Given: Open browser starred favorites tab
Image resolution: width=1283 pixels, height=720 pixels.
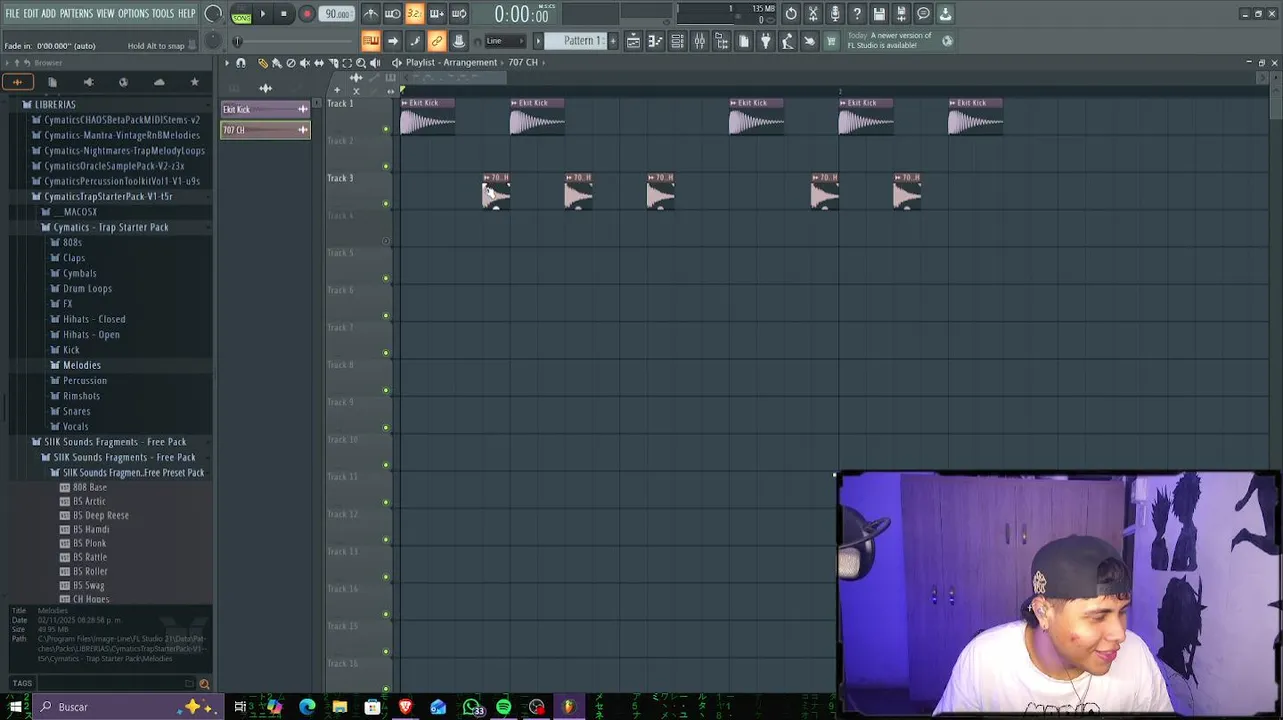Looking at the screenshot, I should (195, 82).
